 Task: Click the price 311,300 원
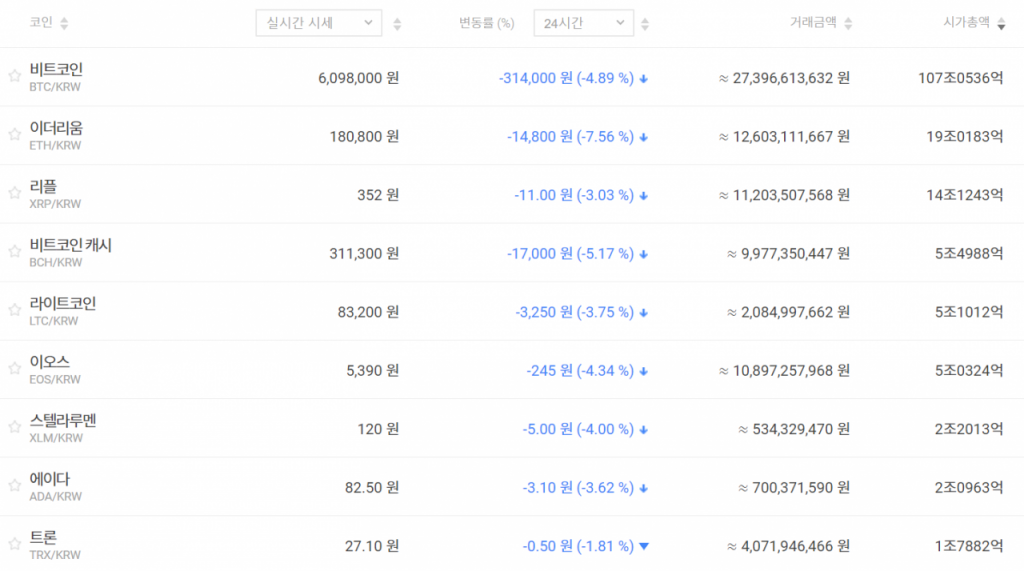point(364,253)
